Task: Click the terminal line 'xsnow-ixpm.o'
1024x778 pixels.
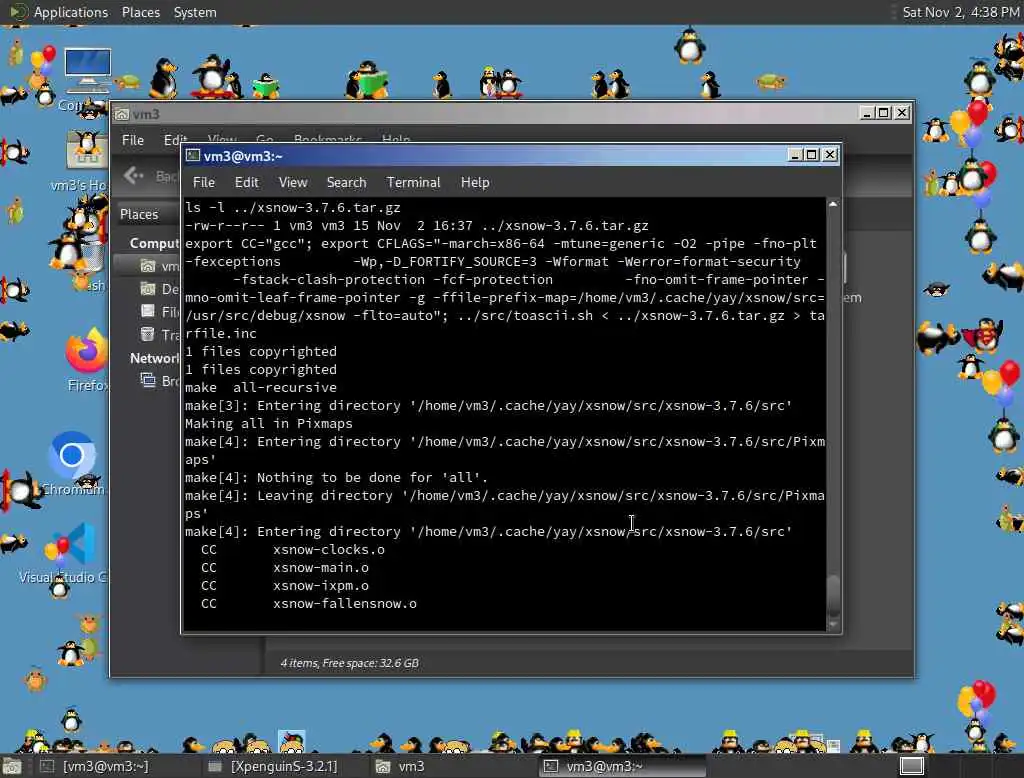Action: (x=321, y=586)
